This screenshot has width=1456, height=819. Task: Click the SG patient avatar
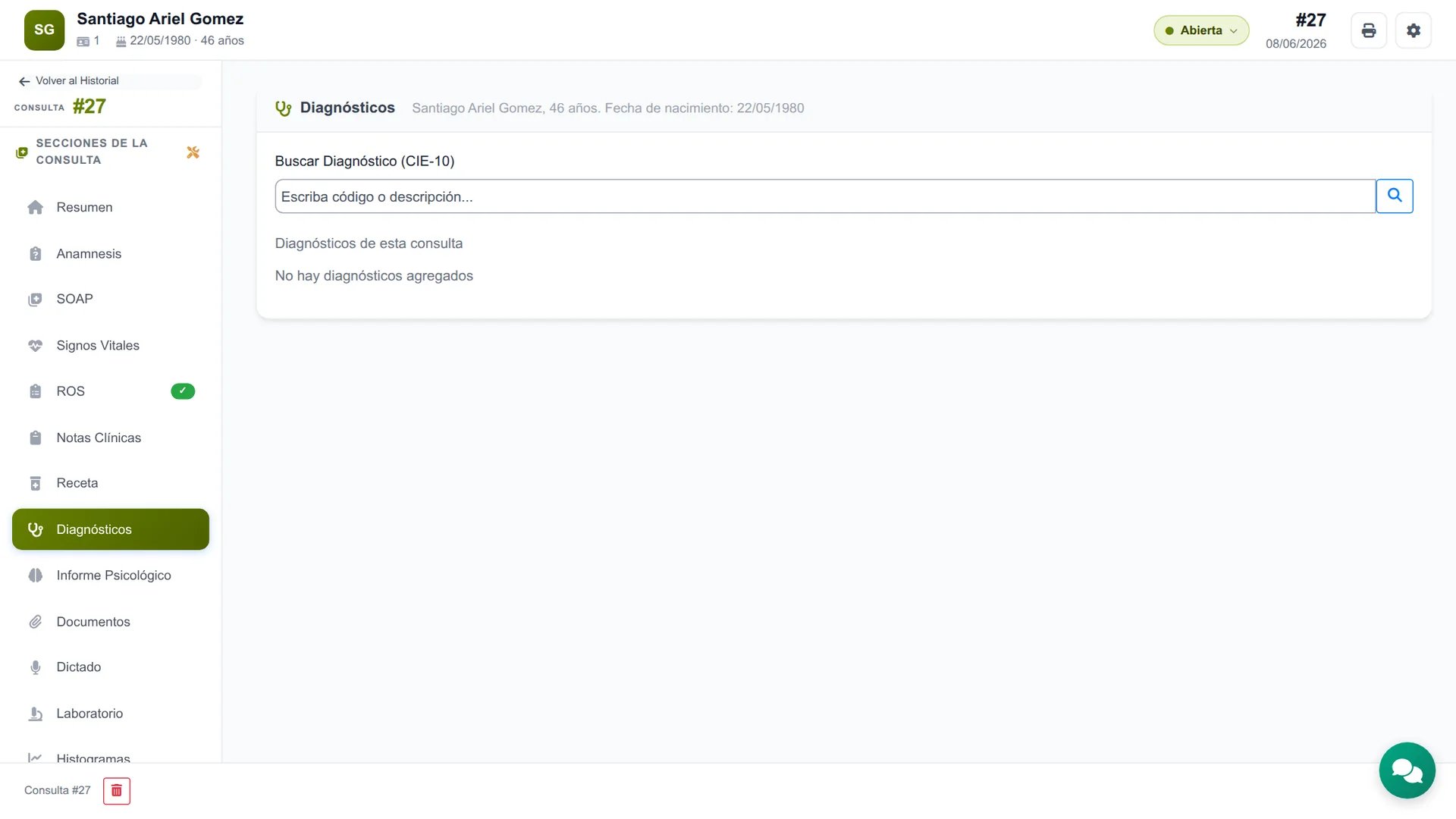point(44,30)
